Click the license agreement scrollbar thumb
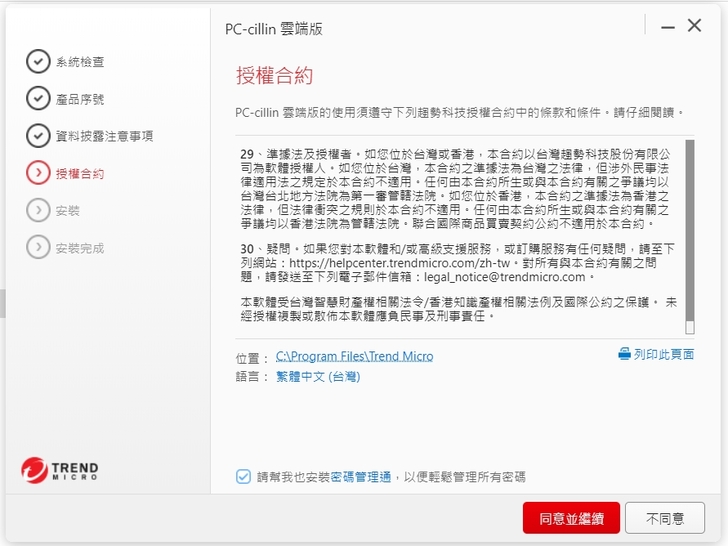Image resolution: width=728 pixels, height=546 pixels. (690, 230)
